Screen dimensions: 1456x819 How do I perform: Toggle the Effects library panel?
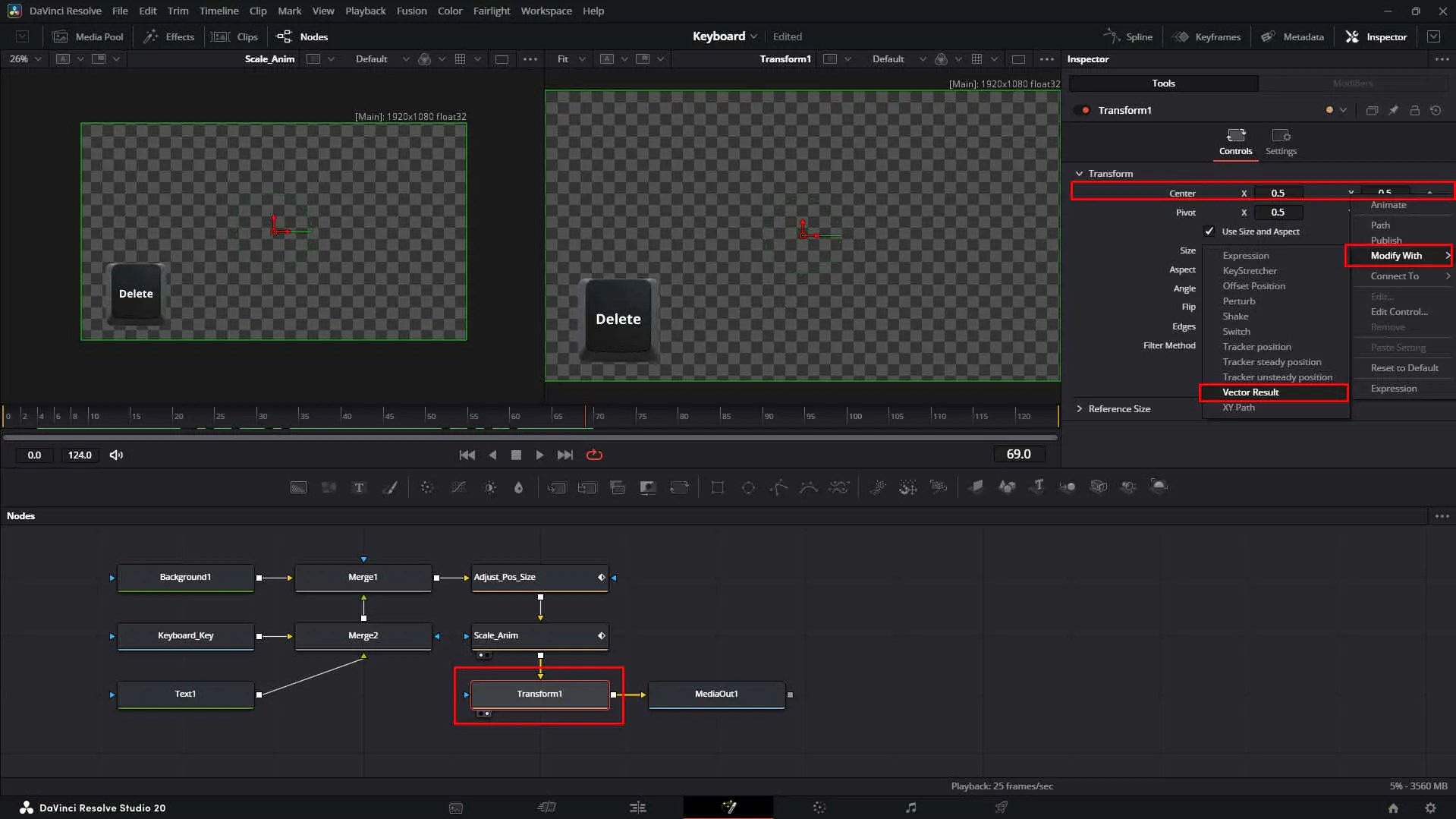click(x=169, y=36)
